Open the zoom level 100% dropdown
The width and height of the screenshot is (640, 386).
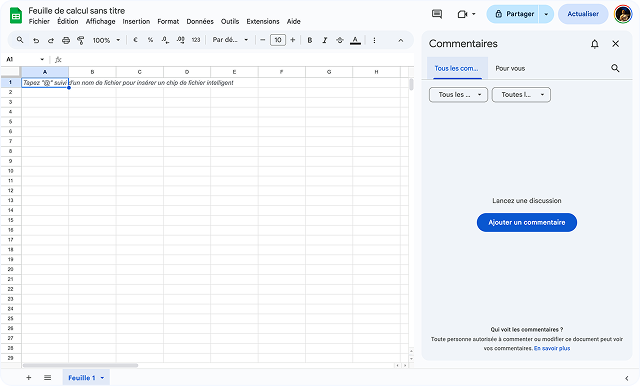(106, 40)
